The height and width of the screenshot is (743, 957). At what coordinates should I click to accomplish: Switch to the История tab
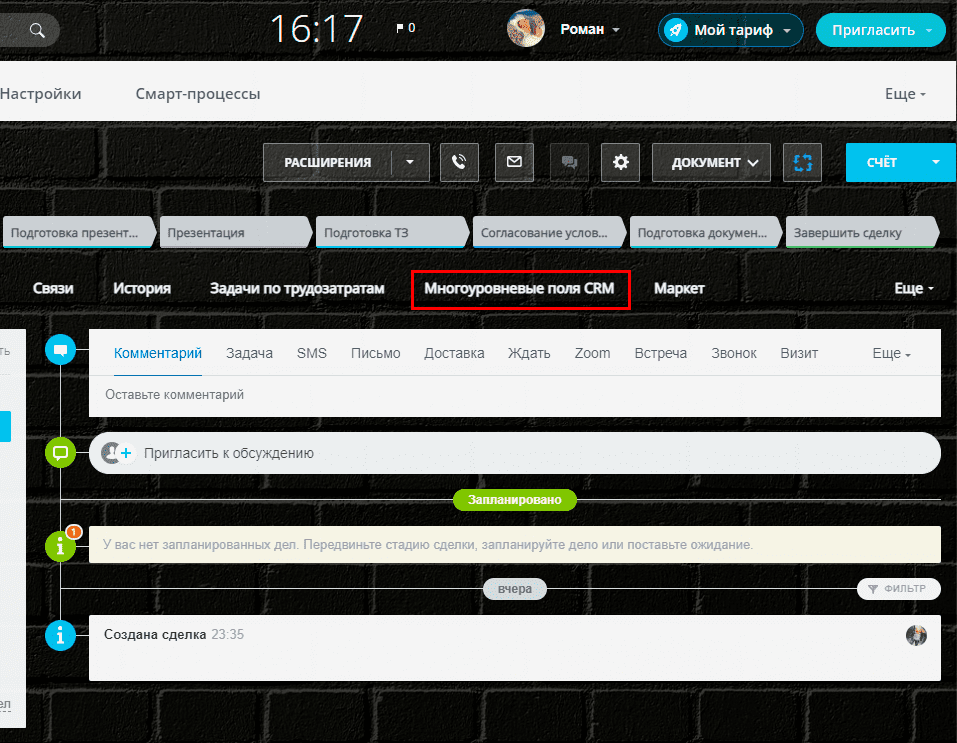pos(142,288)
